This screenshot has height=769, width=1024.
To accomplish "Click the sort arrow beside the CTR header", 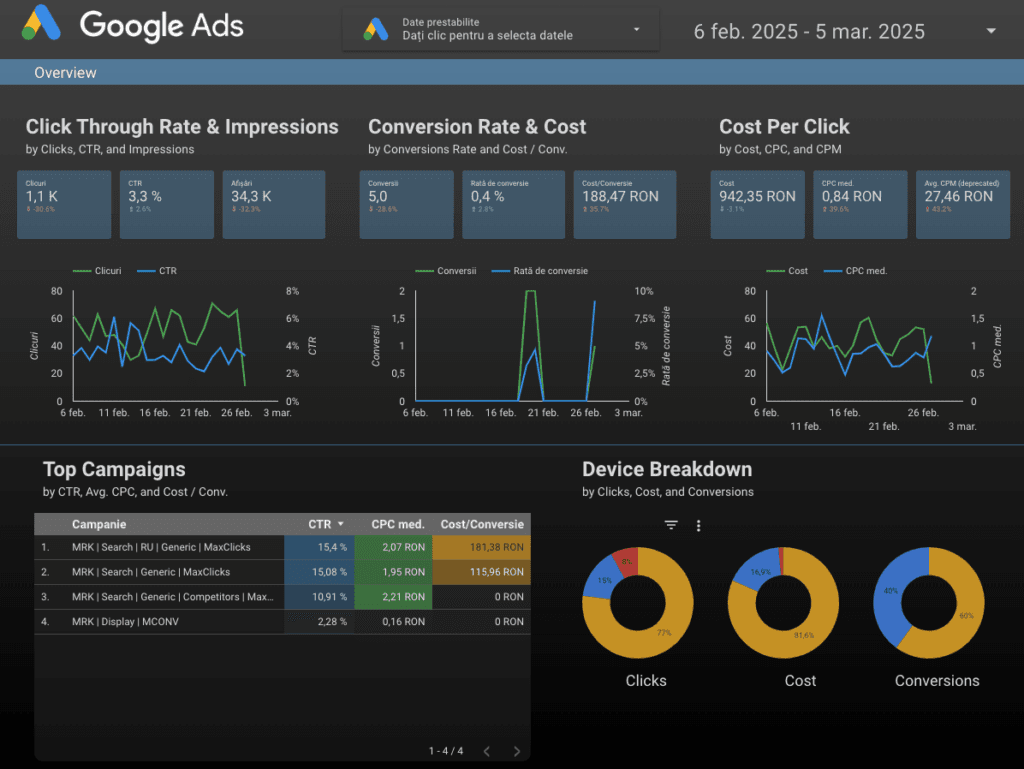I will click(x=340, y=524).
